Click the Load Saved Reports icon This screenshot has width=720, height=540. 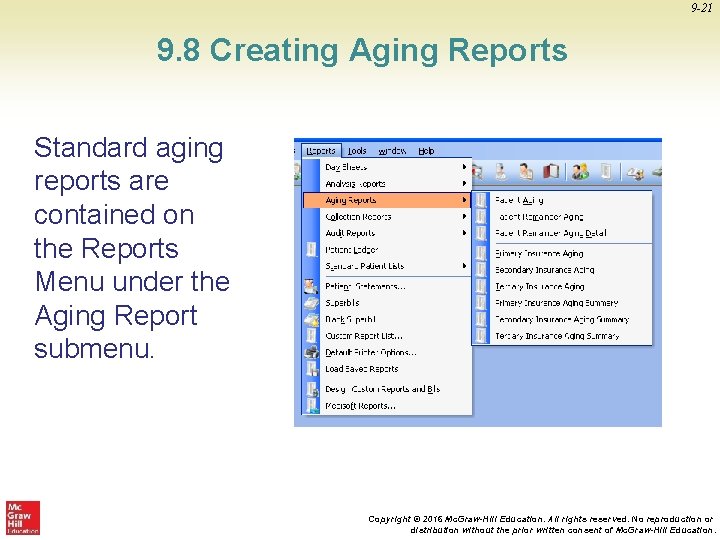click(x=312, y=369)
